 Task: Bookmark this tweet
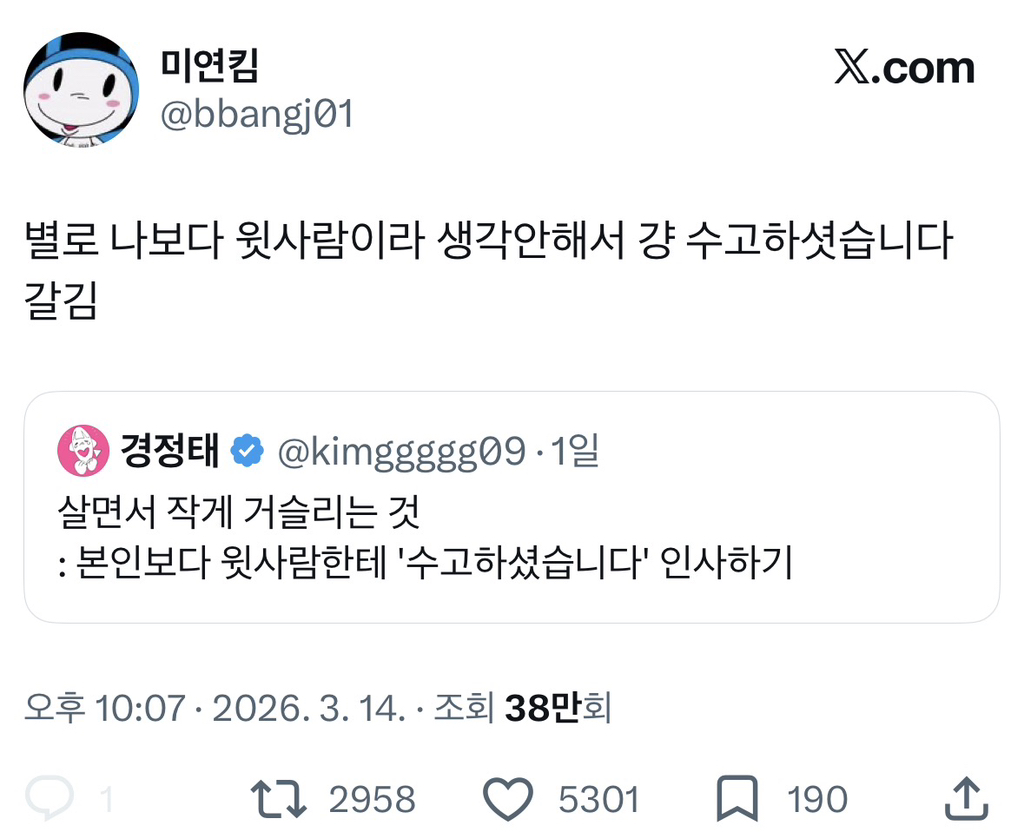pos(738,797)
